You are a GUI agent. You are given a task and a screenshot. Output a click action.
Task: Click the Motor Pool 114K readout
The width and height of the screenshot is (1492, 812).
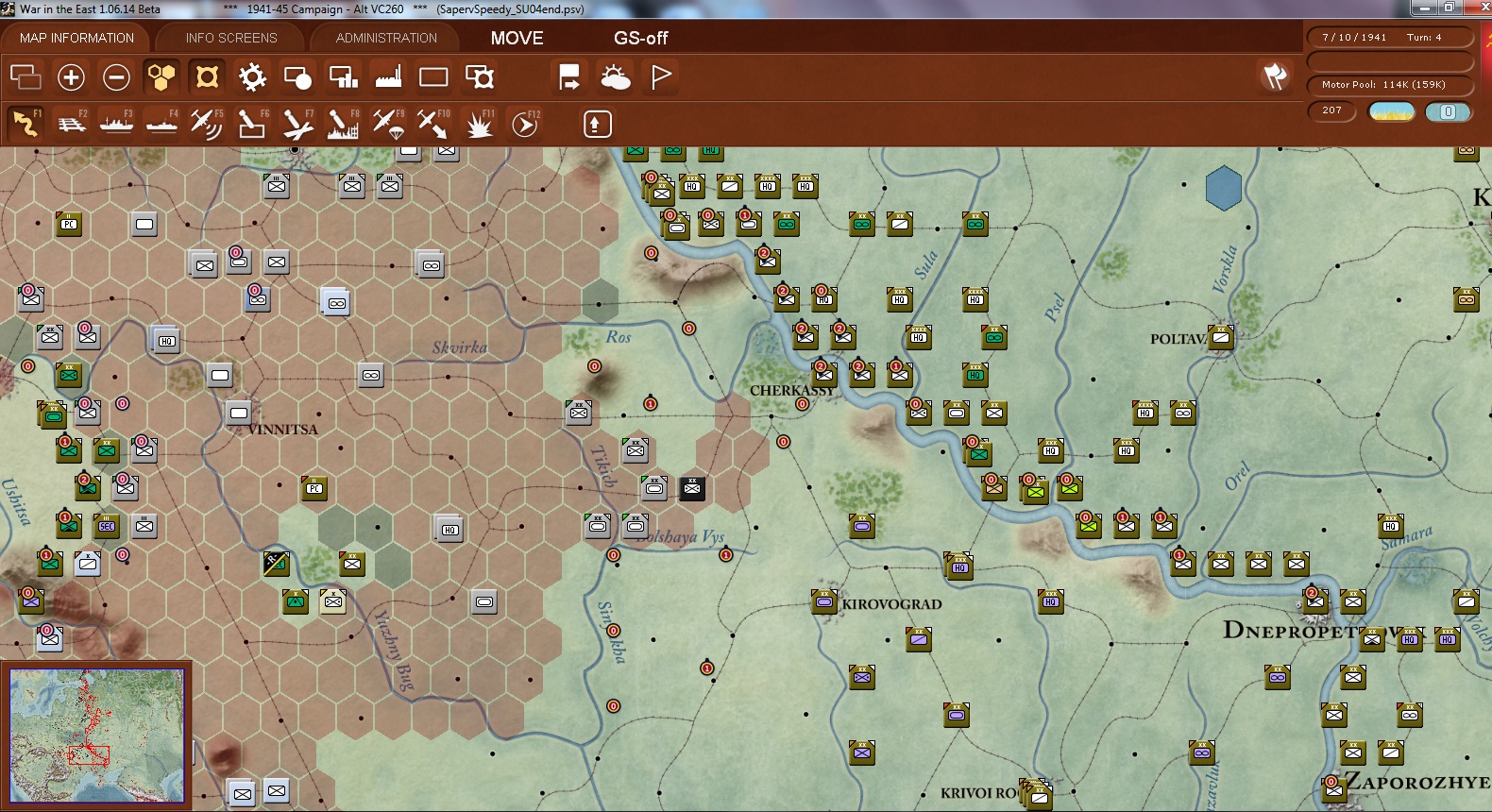click(x=1390, y=85)
